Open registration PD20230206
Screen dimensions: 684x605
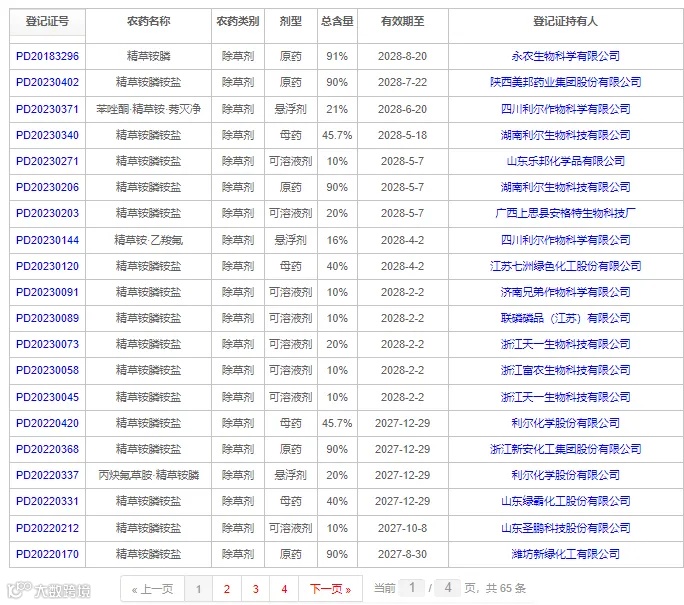[x=48, y=188]
